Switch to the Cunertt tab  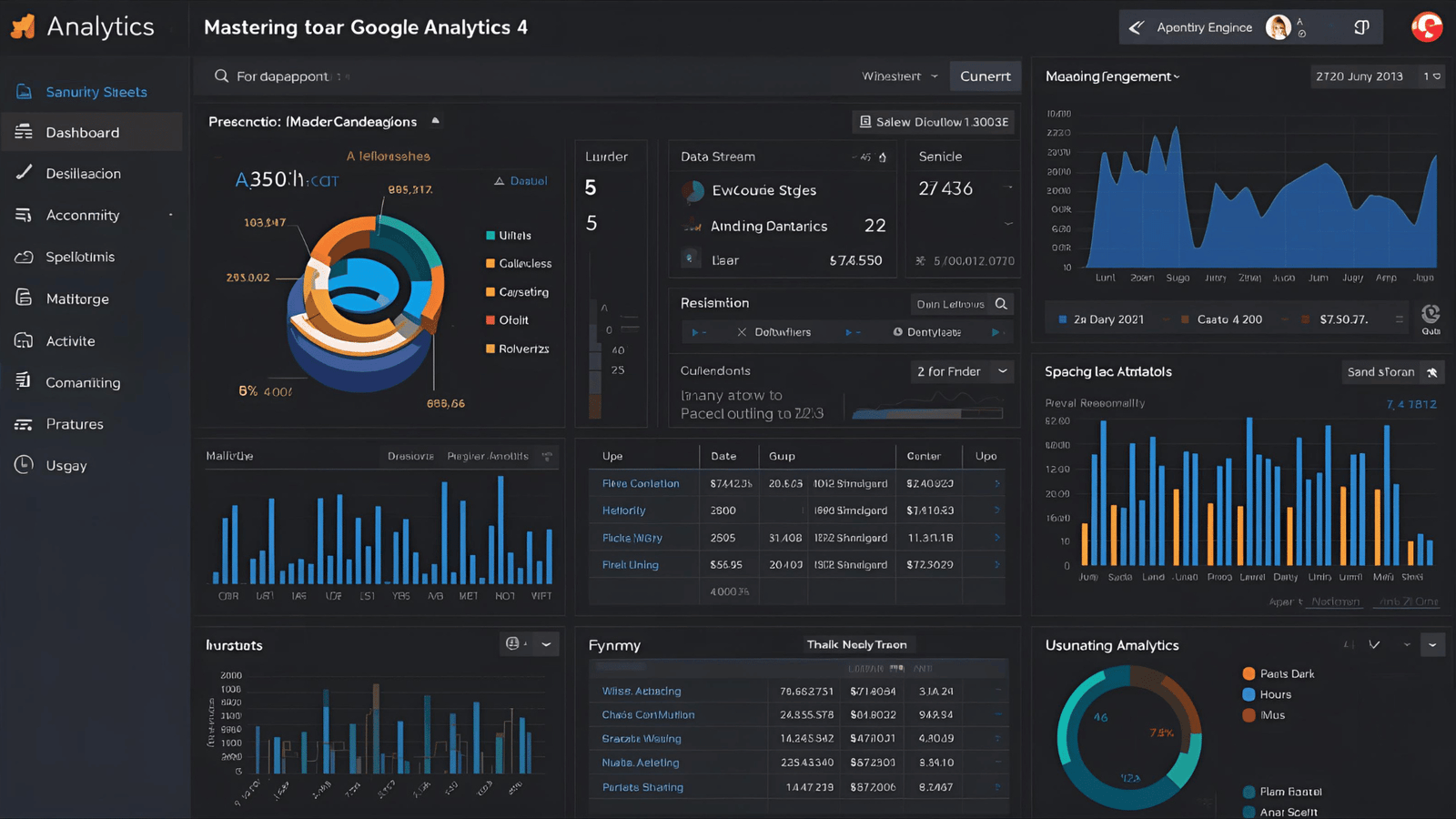pos(985,76)
